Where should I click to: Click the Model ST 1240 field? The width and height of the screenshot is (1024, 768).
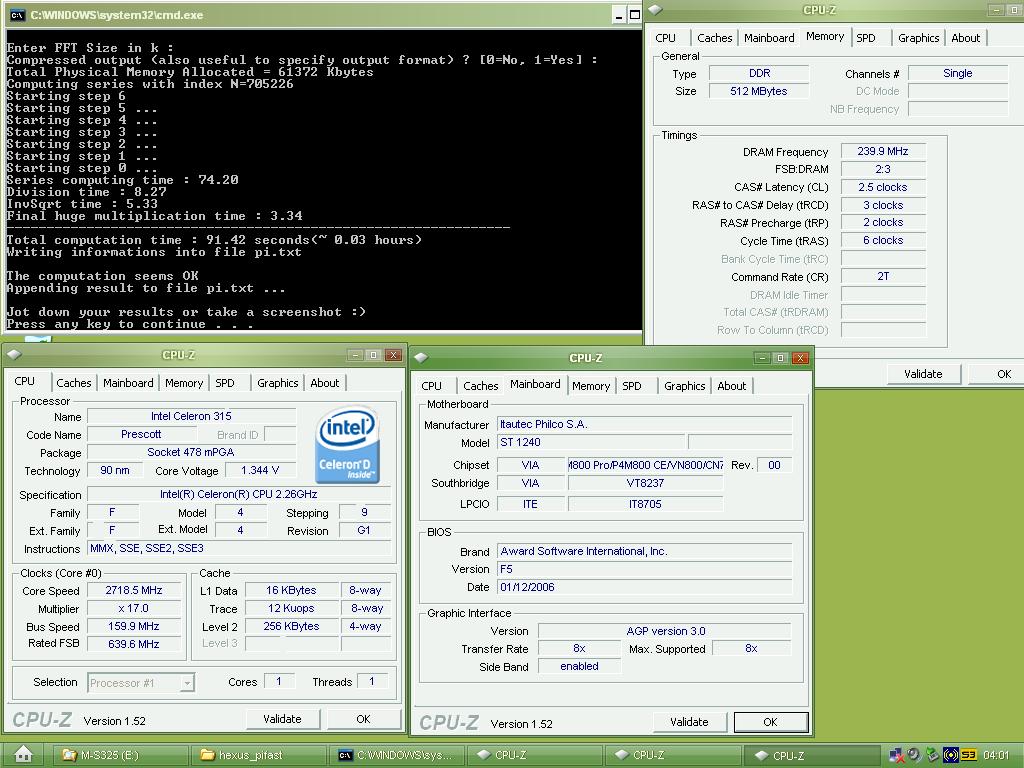point(591,442)
